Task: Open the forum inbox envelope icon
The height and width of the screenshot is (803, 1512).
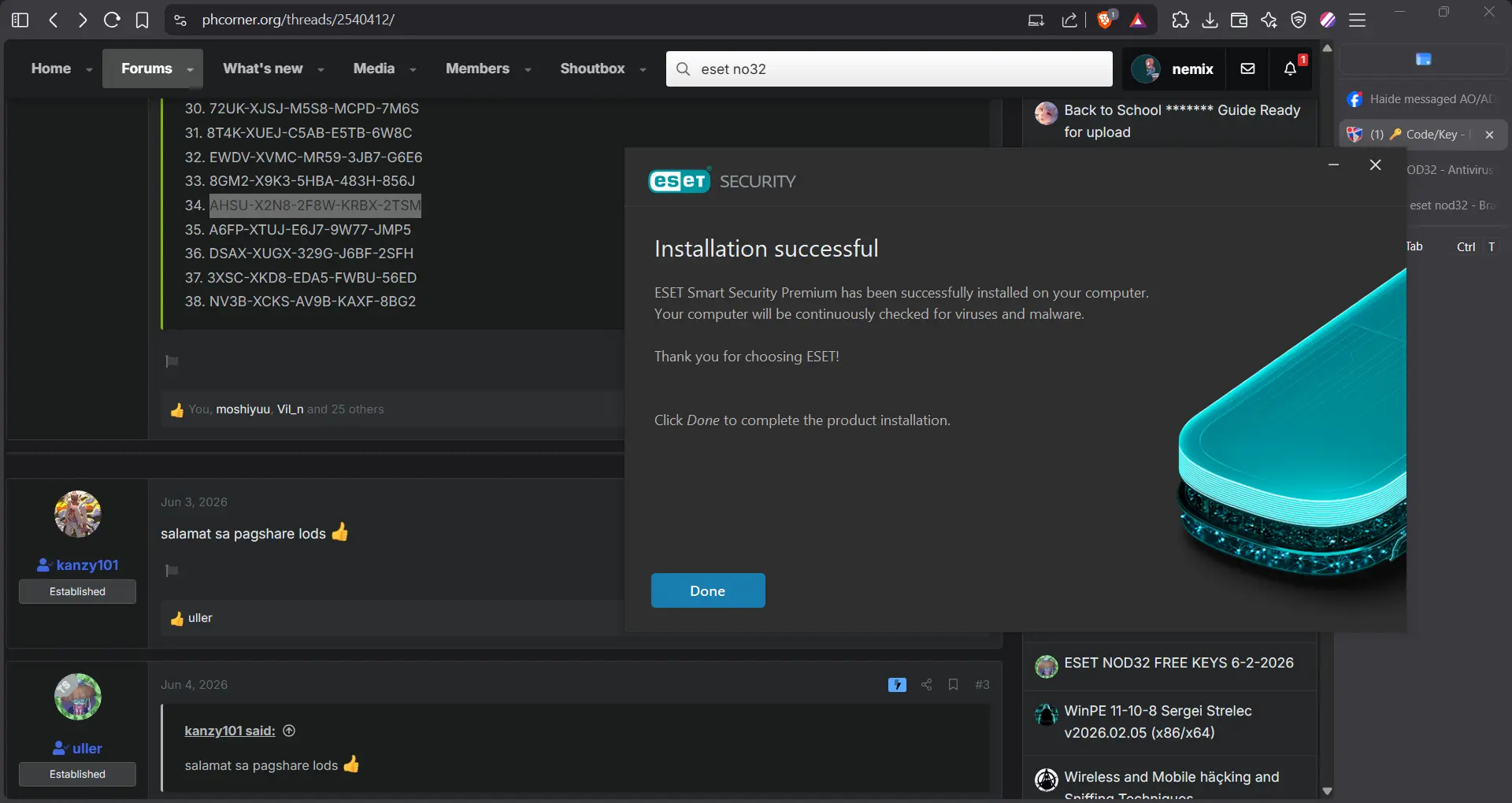Action: pos(1247,68)
